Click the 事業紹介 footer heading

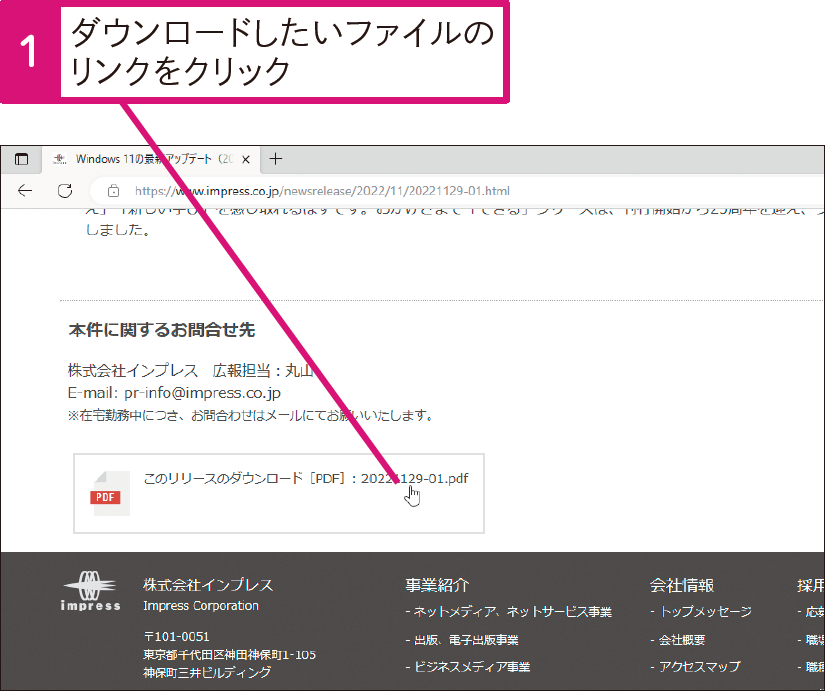click(437, 585)
